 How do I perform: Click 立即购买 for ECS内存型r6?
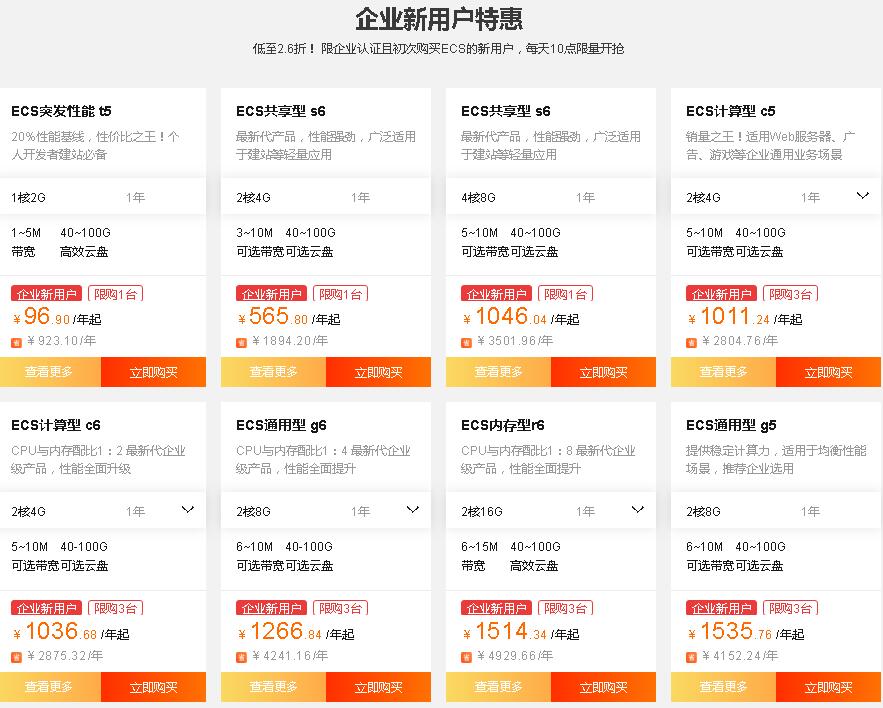(x=603, y=687)
